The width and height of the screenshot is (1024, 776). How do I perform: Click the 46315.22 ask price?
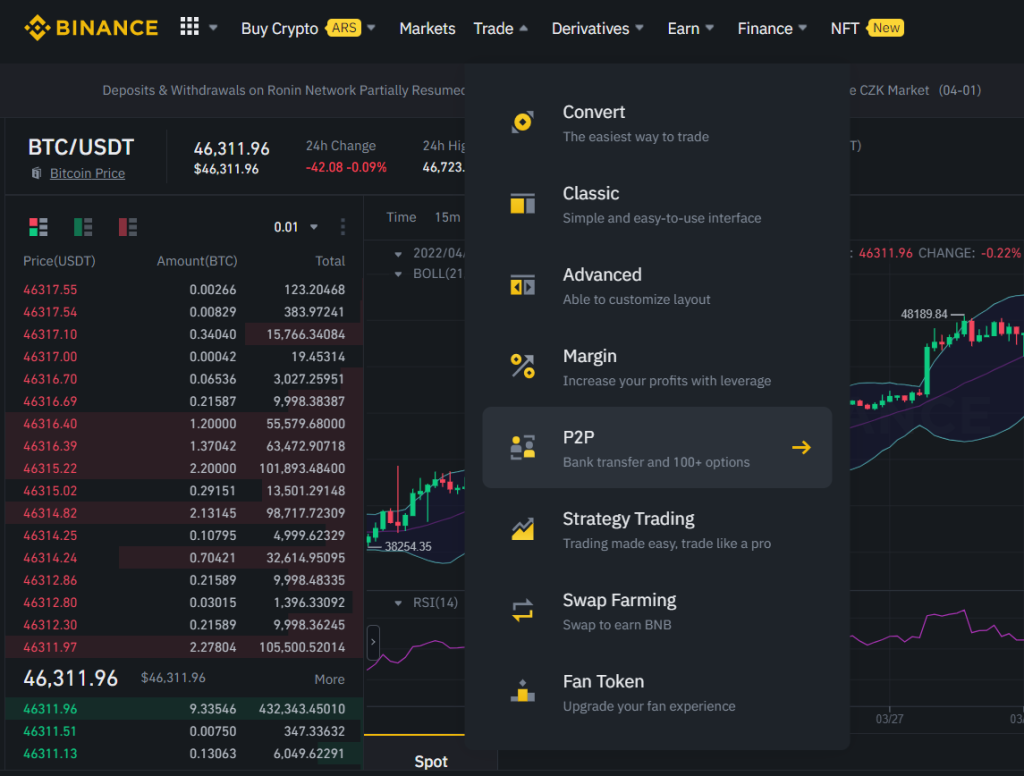[x=50, y=468]
